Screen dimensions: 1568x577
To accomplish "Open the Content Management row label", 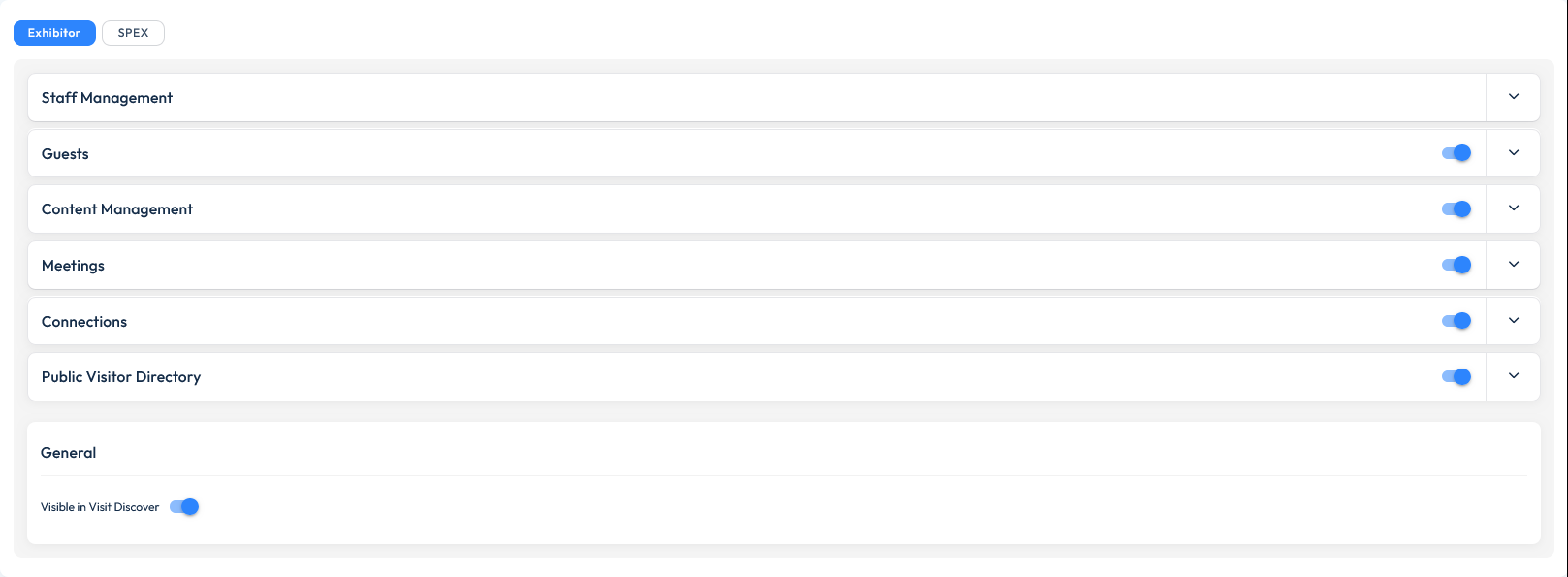I will [x=117, y=209].
